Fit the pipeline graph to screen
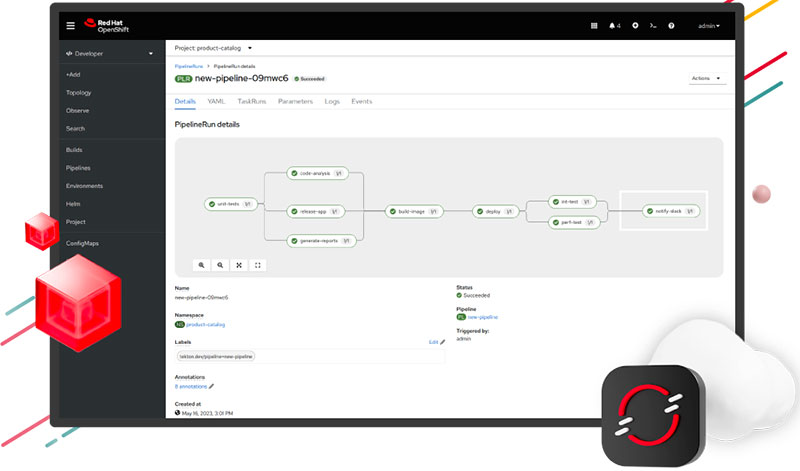The image size is (800, 471). tap(239, 265)
